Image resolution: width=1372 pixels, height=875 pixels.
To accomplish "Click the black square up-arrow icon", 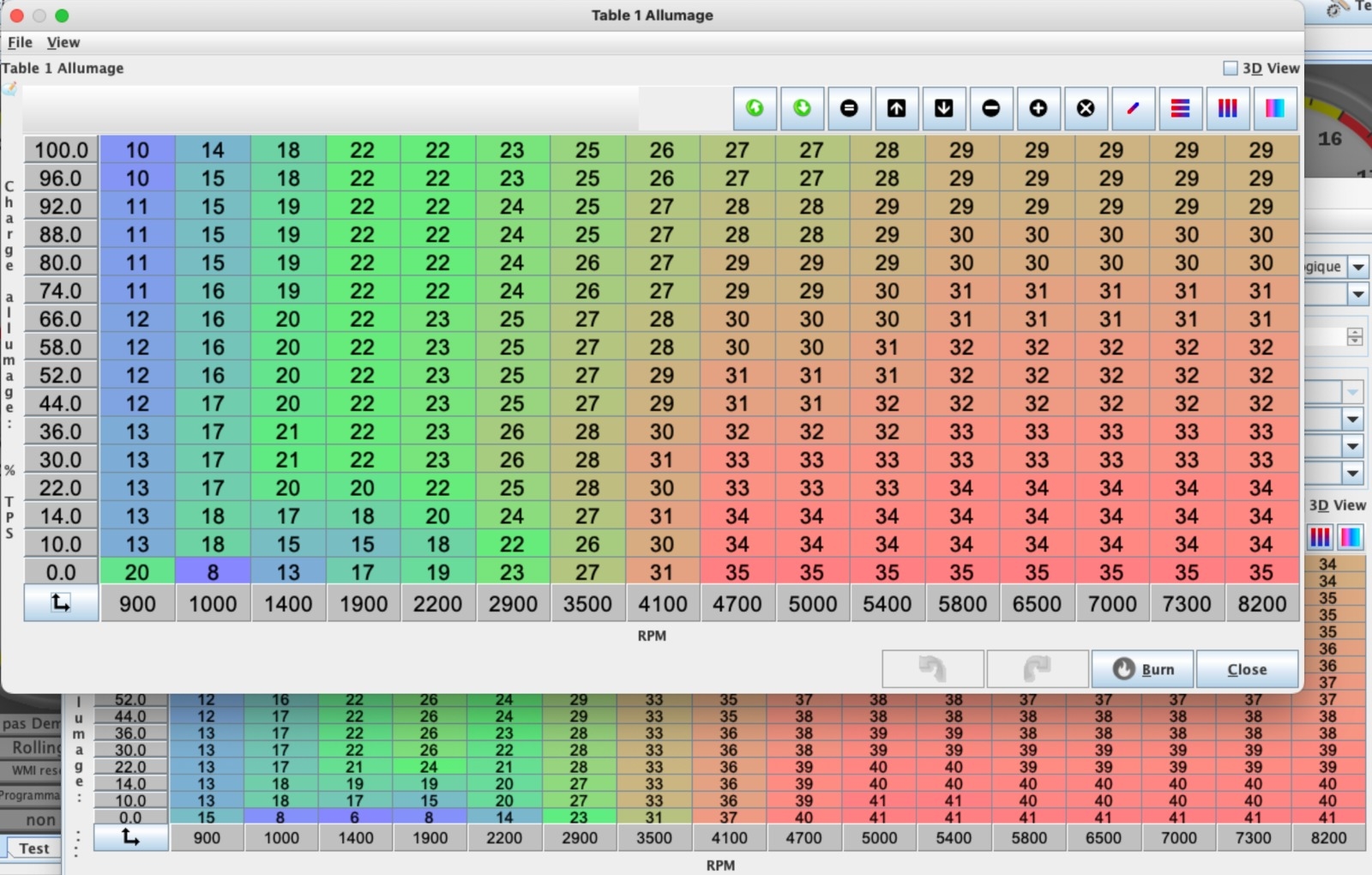I will 896,108.
